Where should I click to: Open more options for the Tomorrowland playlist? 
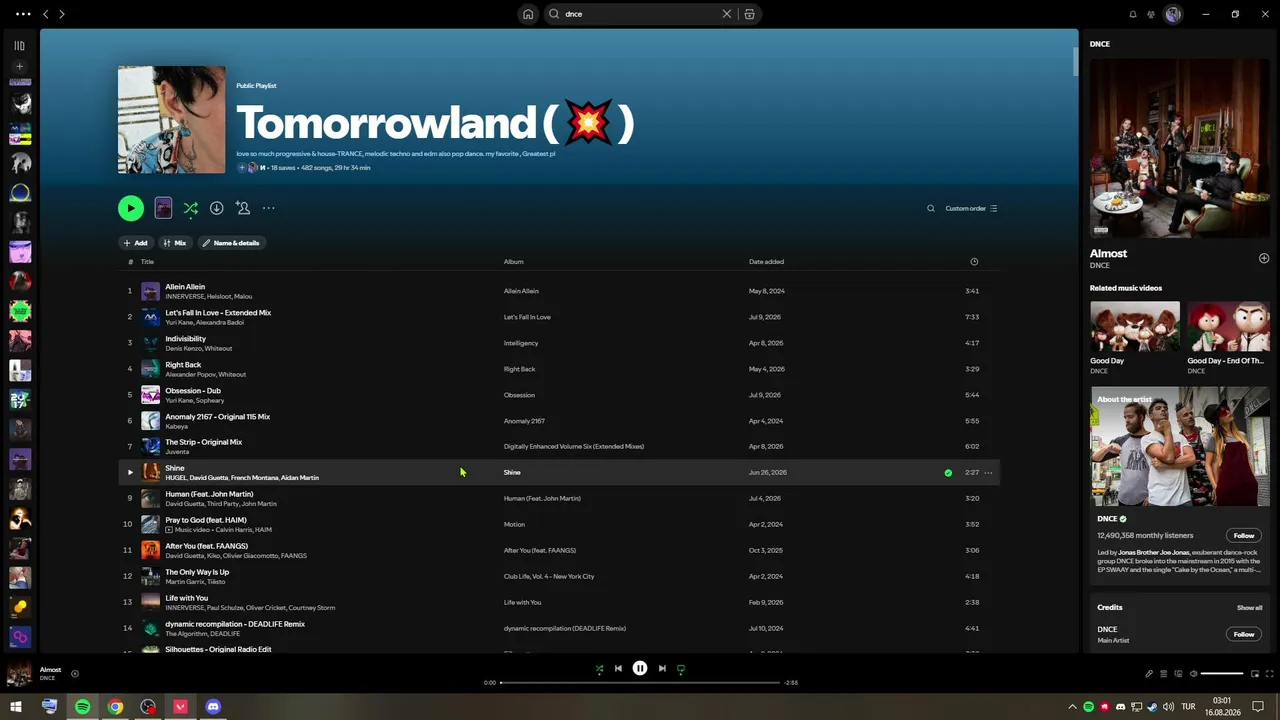pos(268,208)
